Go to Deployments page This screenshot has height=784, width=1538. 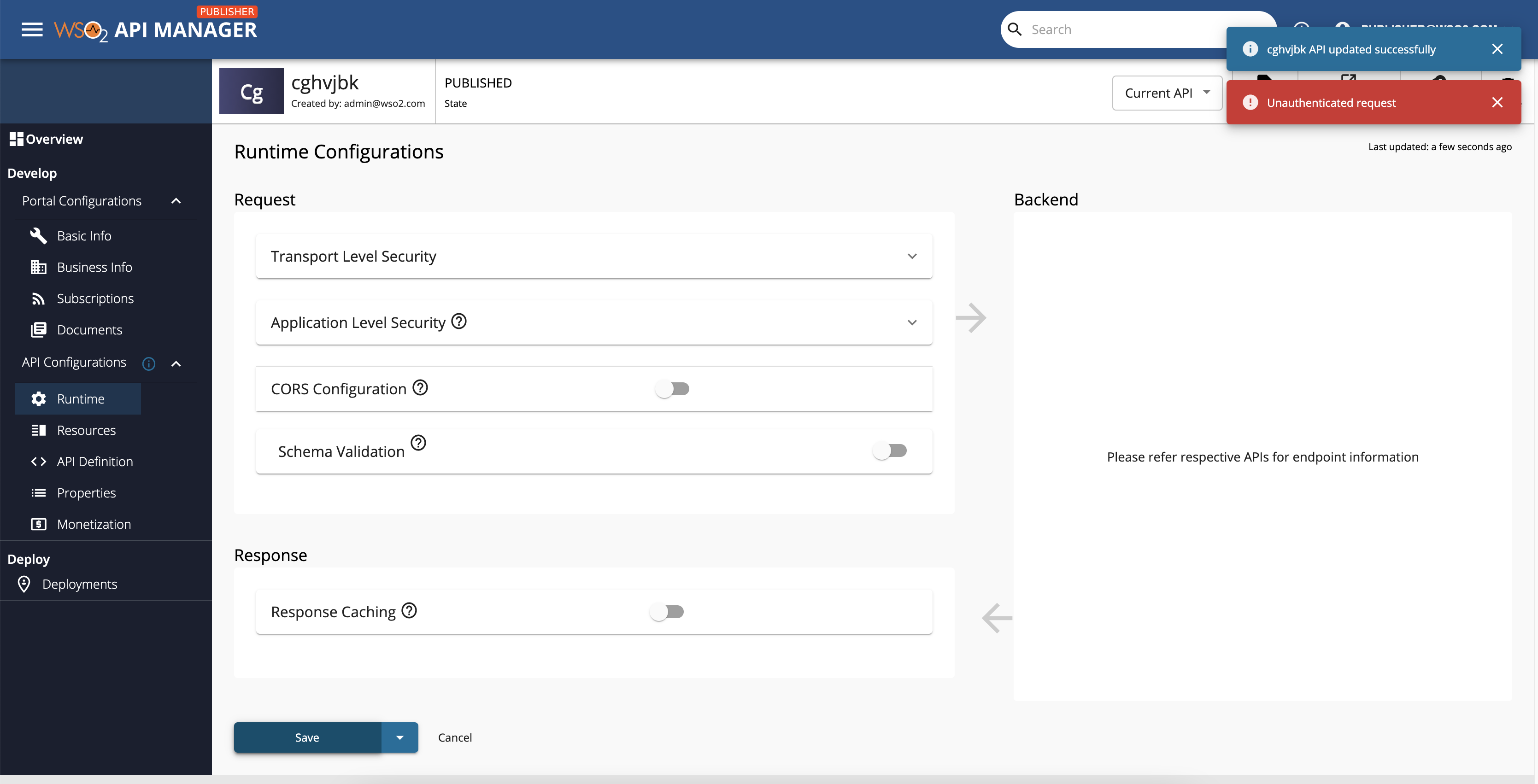79,584
